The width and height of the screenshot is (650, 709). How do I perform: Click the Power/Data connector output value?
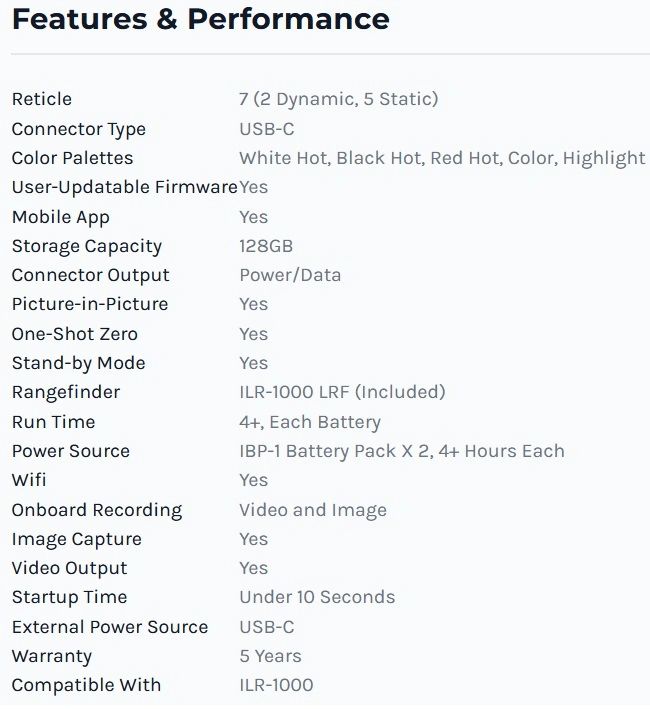pos(290,275)
